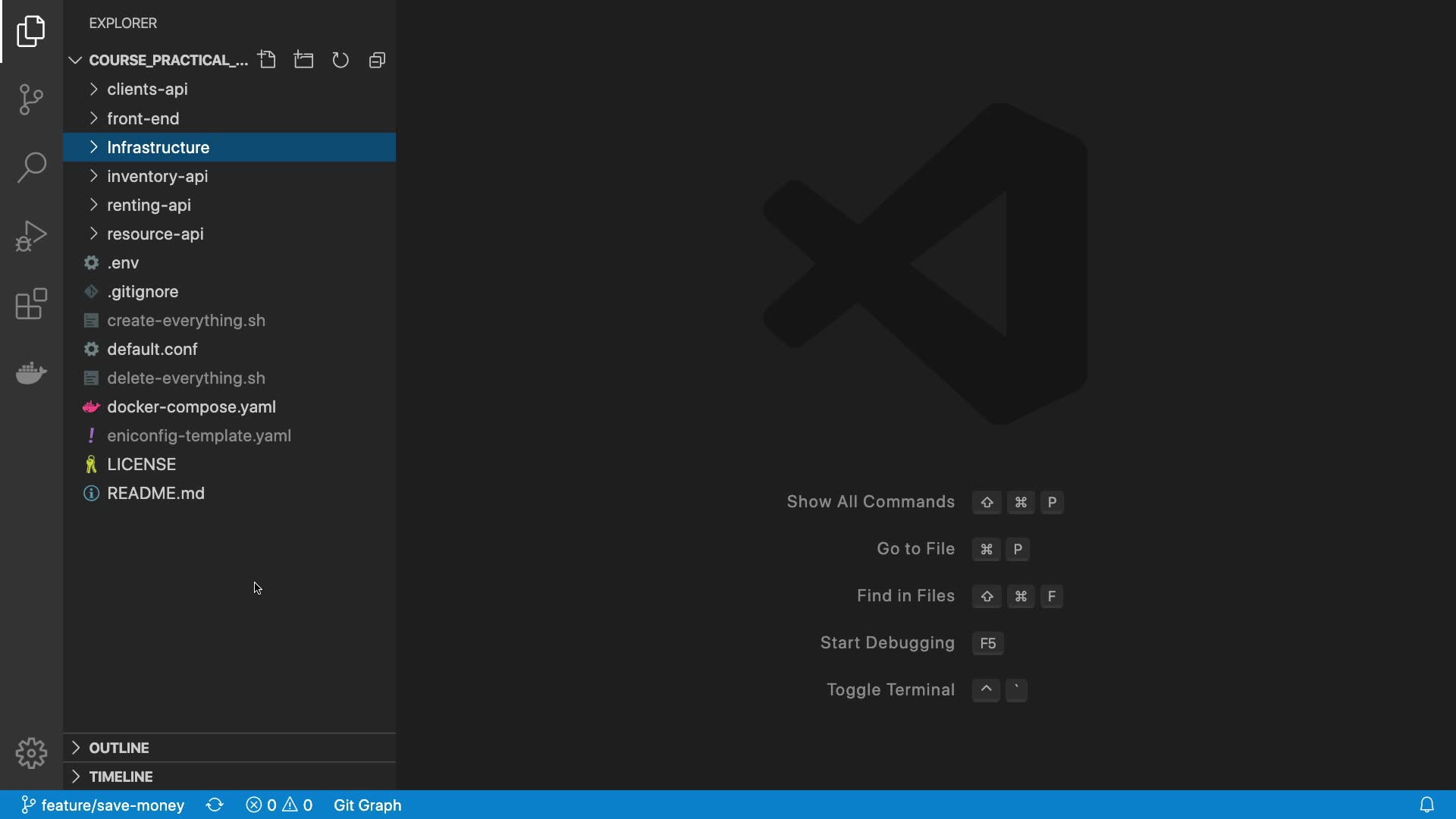Expand the OUTLINE section

[x=119, y=748]
